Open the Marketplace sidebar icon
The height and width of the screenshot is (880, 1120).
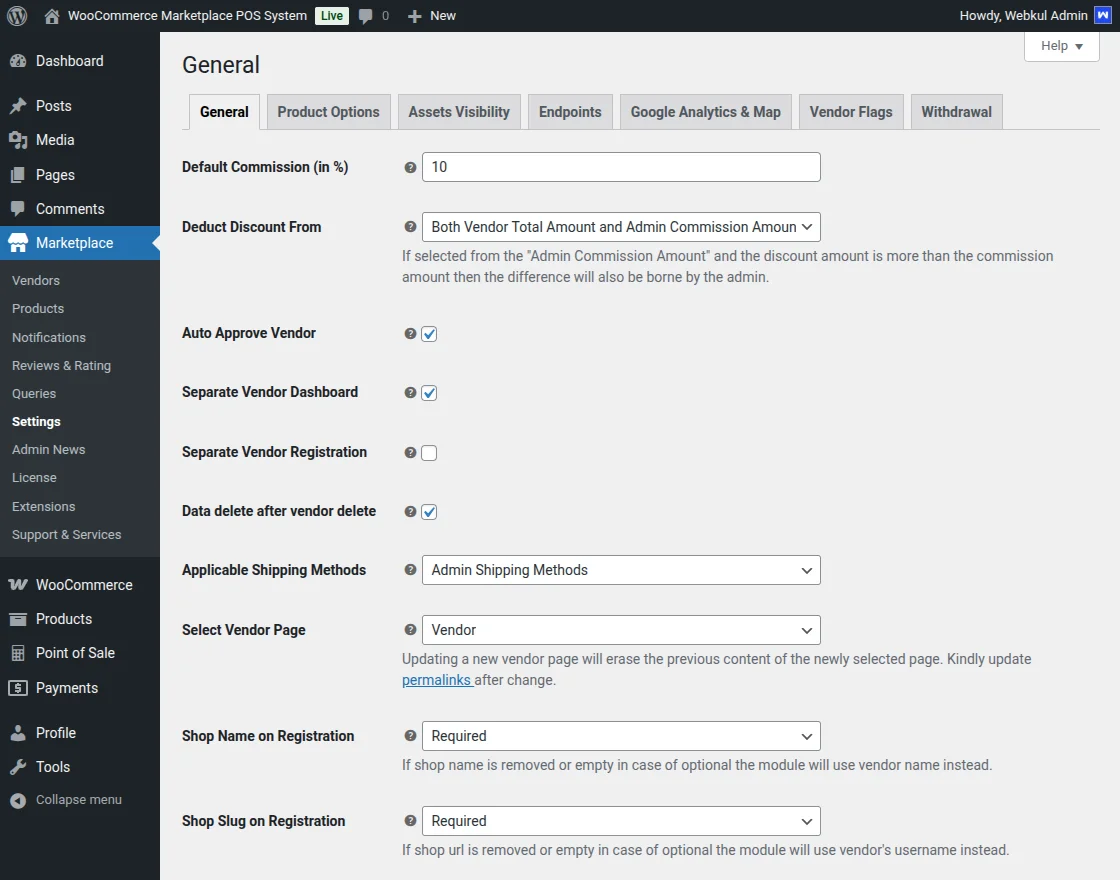pyautogui.click(x=18, y=243)
